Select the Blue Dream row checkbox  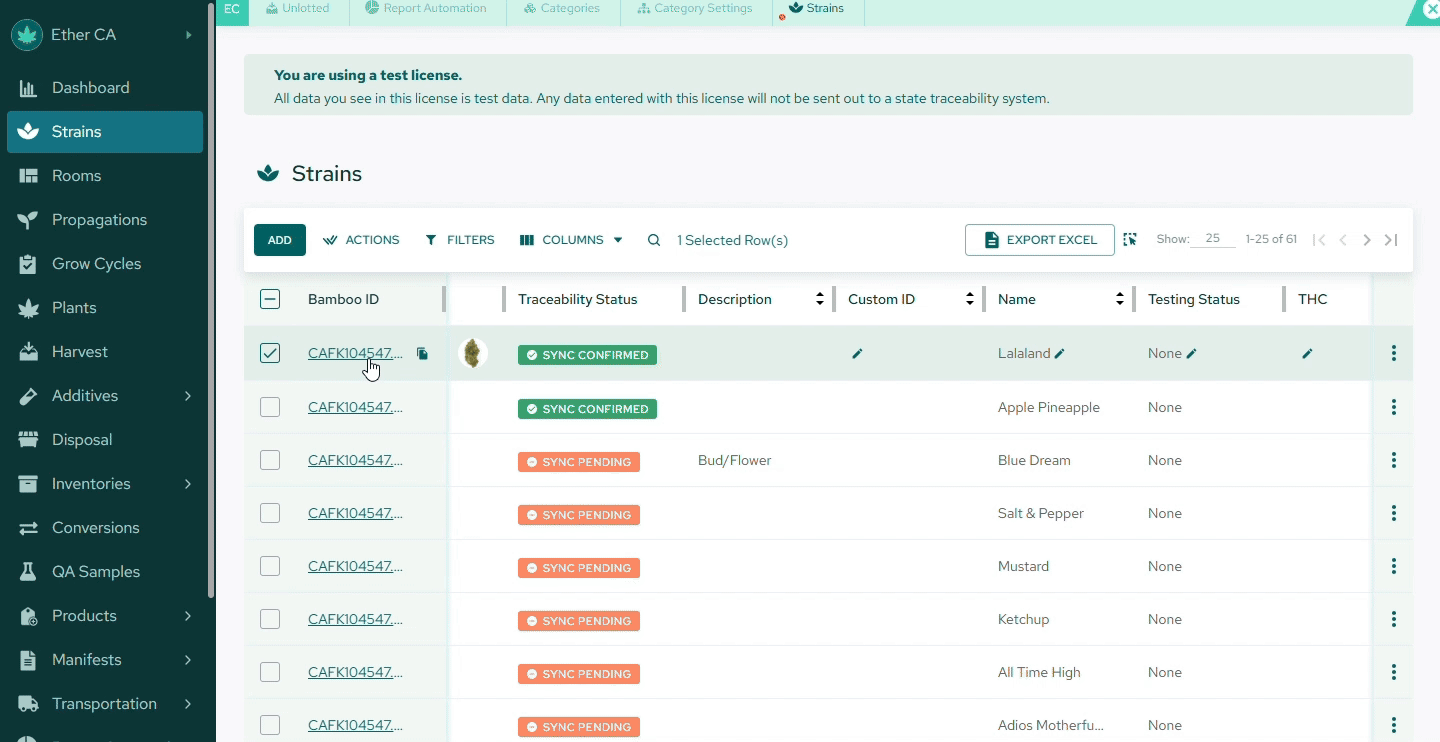[x=270, y=460]
